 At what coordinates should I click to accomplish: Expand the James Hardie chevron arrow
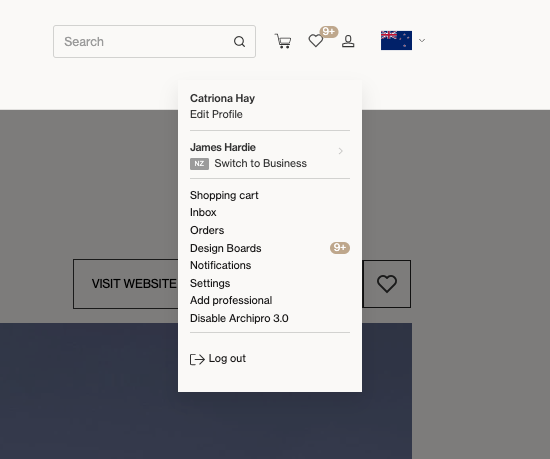click(x=340, y=151)
